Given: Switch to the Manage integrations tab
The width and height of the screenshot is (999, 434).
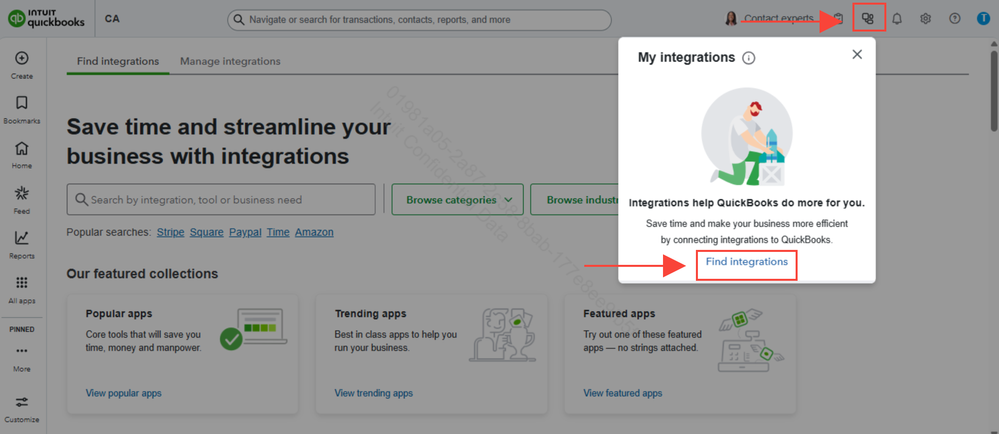Looking at the screenshot, I should [x=230, y=61].
